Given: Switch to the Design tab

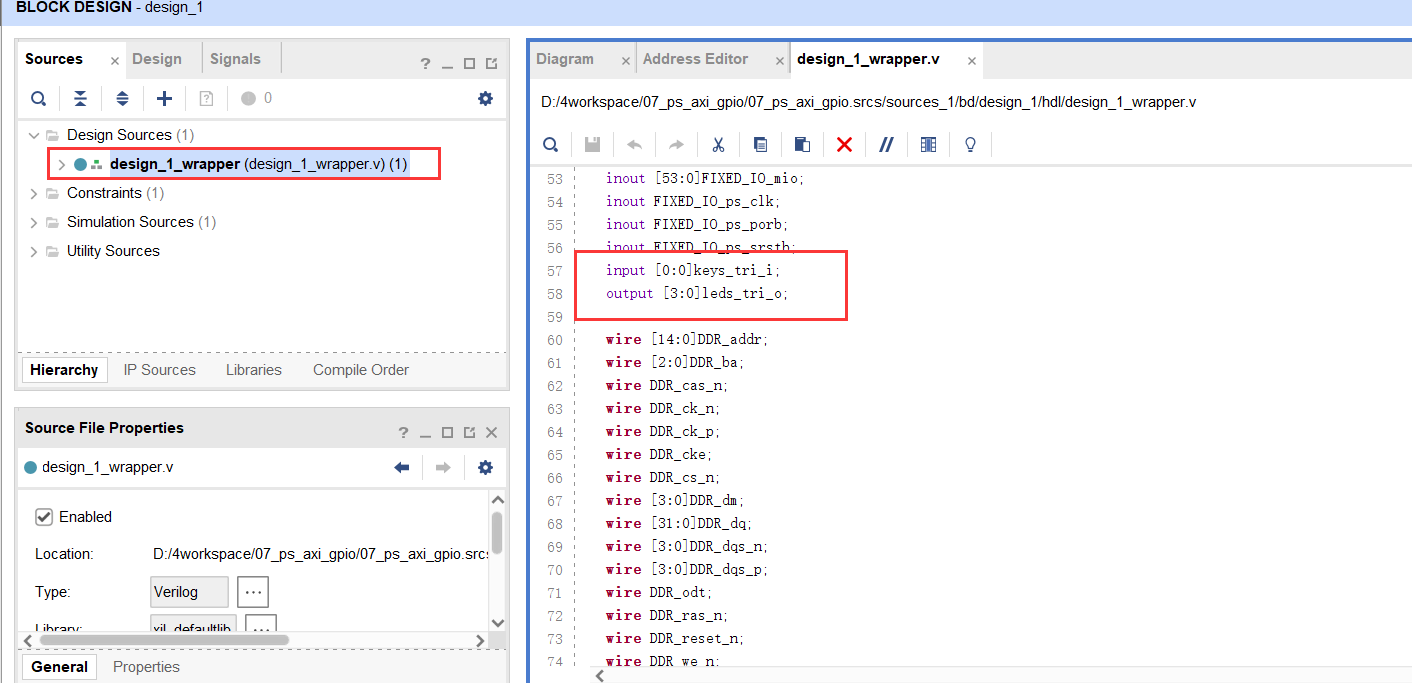Looking at the screenshot, I should [157, 59].
